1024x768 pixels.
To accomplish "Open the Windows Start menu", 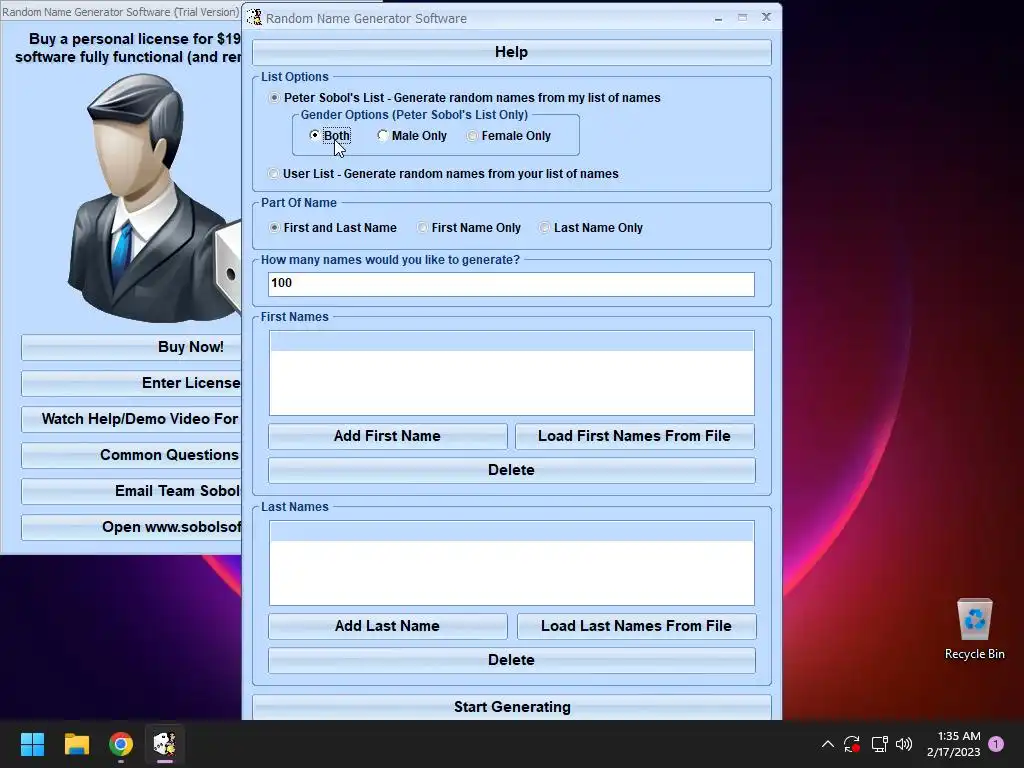I will coord(32,744).
